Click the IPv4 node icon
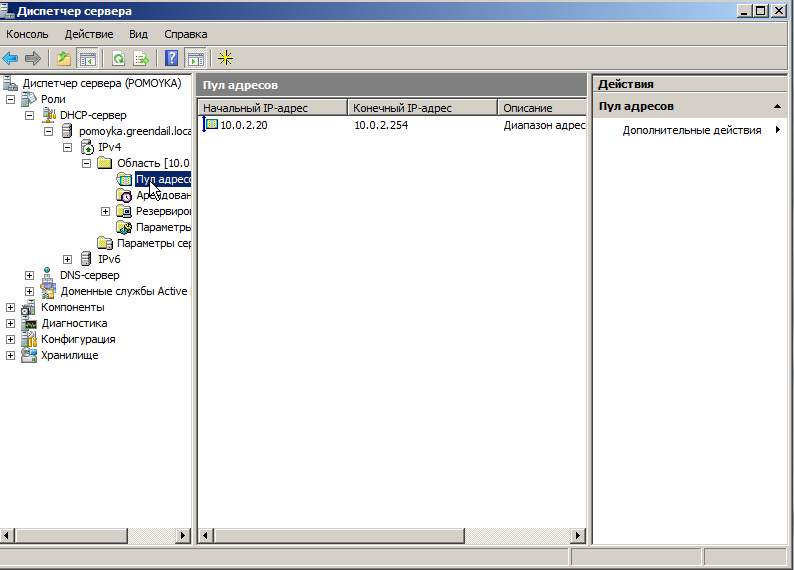Screen dimensions: 794x570 tap(87, 147)
